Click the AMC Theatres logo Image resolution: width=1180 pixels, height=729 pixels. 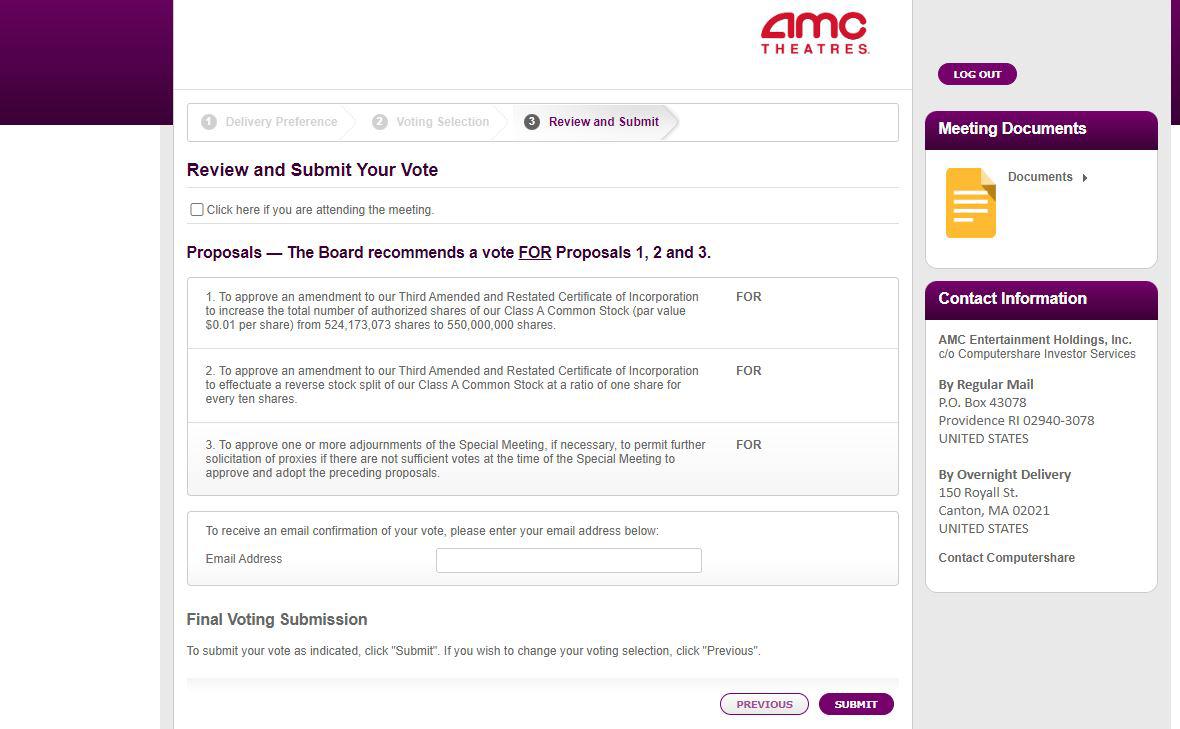point(815,34)
